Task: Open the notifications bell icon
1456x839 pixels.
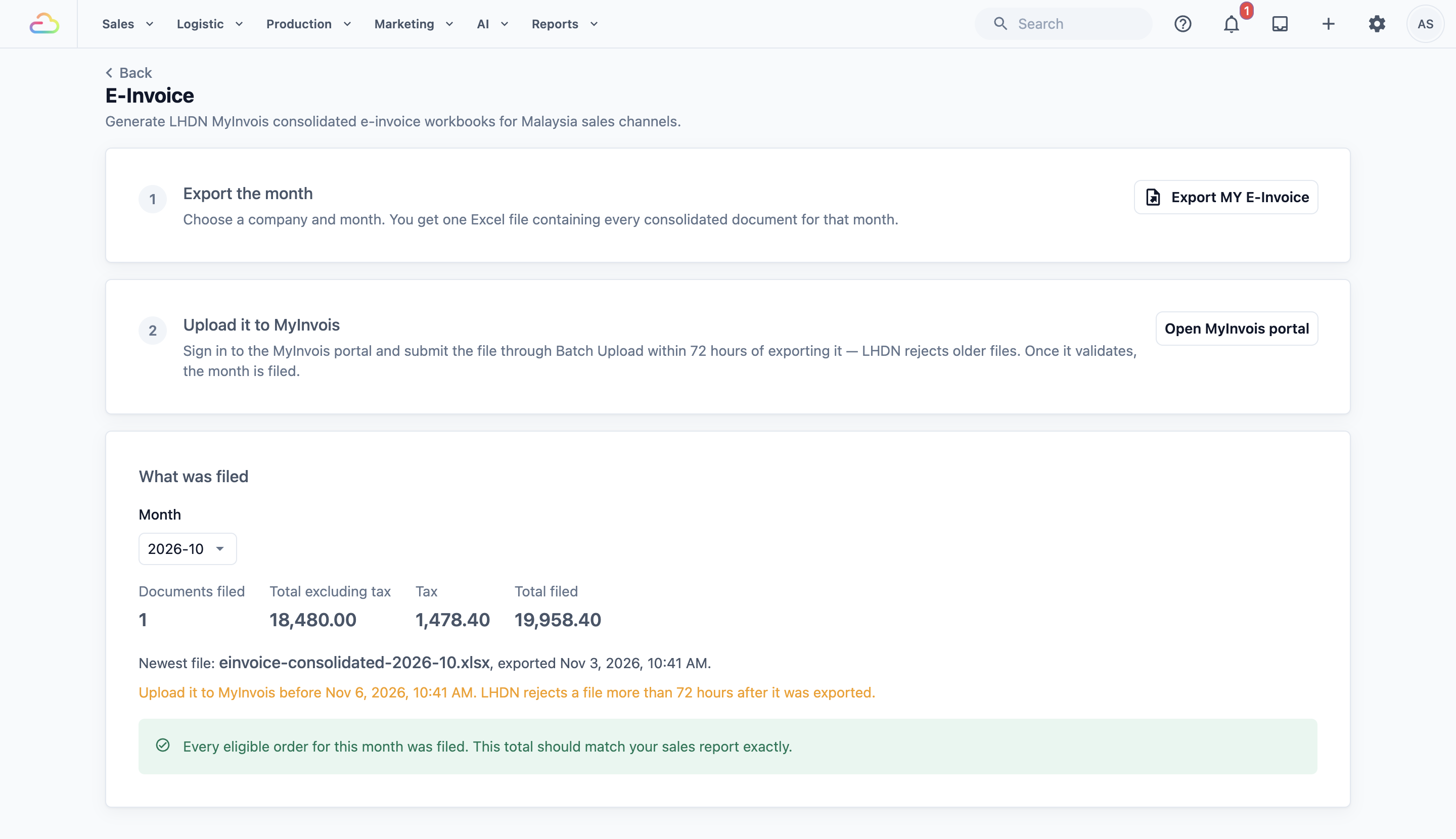Action: [1231, 24]
